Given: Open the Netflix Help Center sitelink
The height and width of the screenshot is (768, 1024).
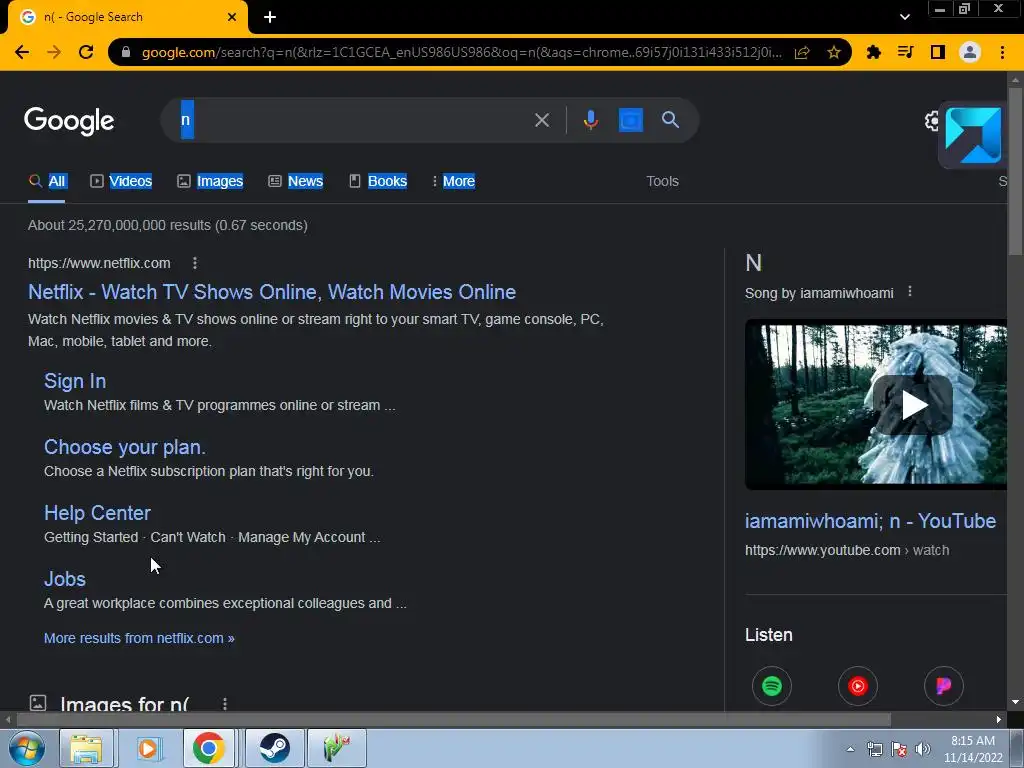Looking at the screenshot, I should click(97, 513).
